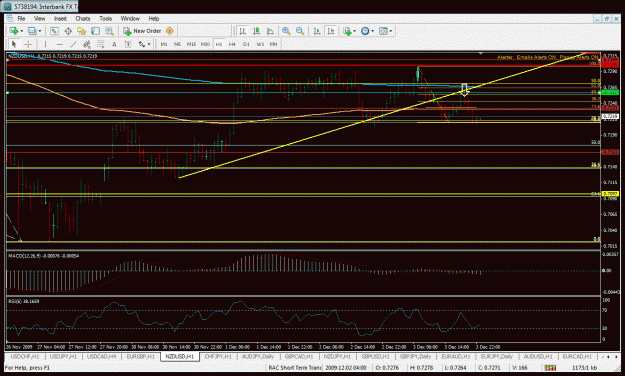Show the Navigator panel folder icon

[x=82, y=31]
